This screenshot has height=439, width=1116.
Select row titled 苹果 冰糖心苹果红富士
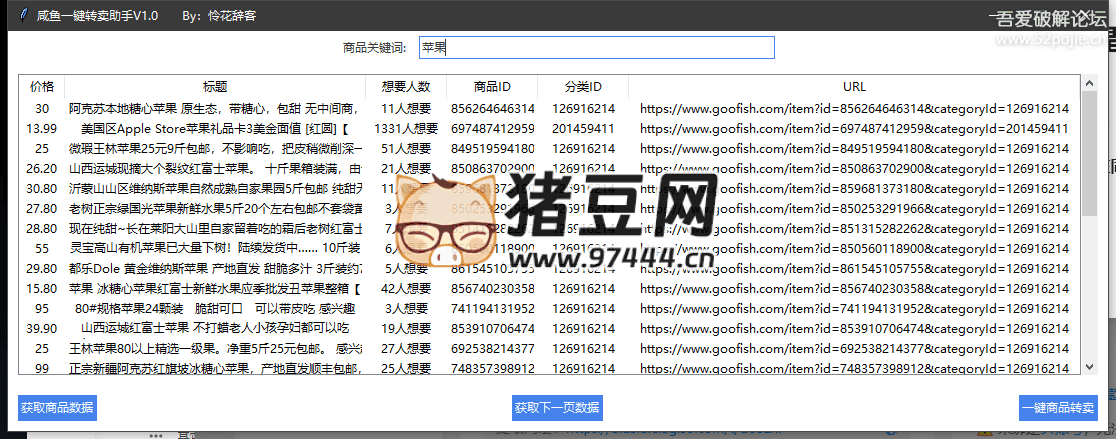[549, 288]
